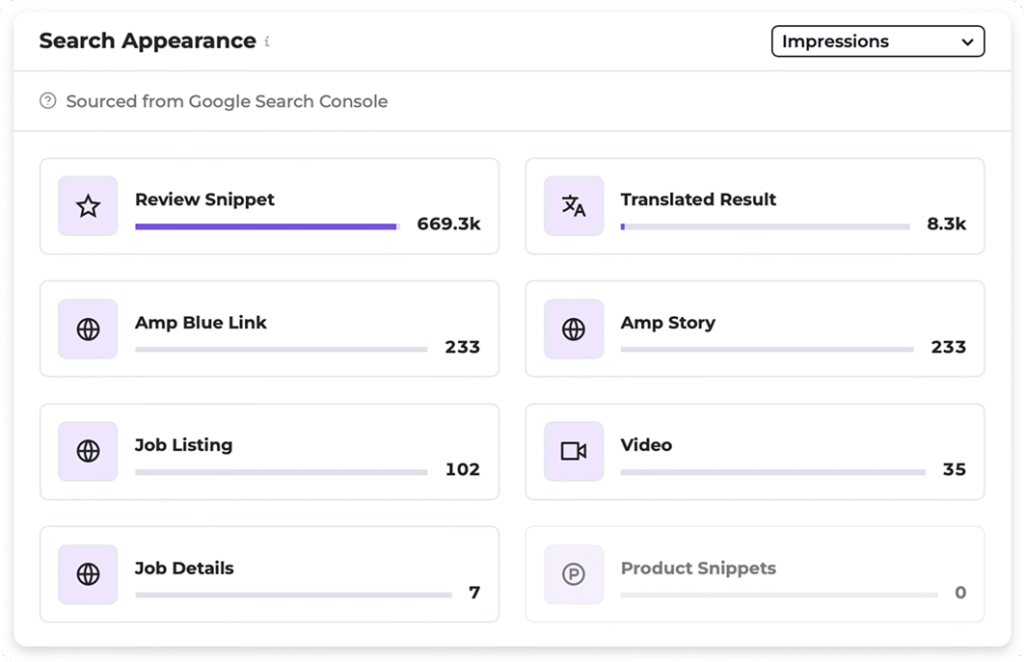Click the question mark help icon
Screen dimensions: 1024x662
point(47,101)
